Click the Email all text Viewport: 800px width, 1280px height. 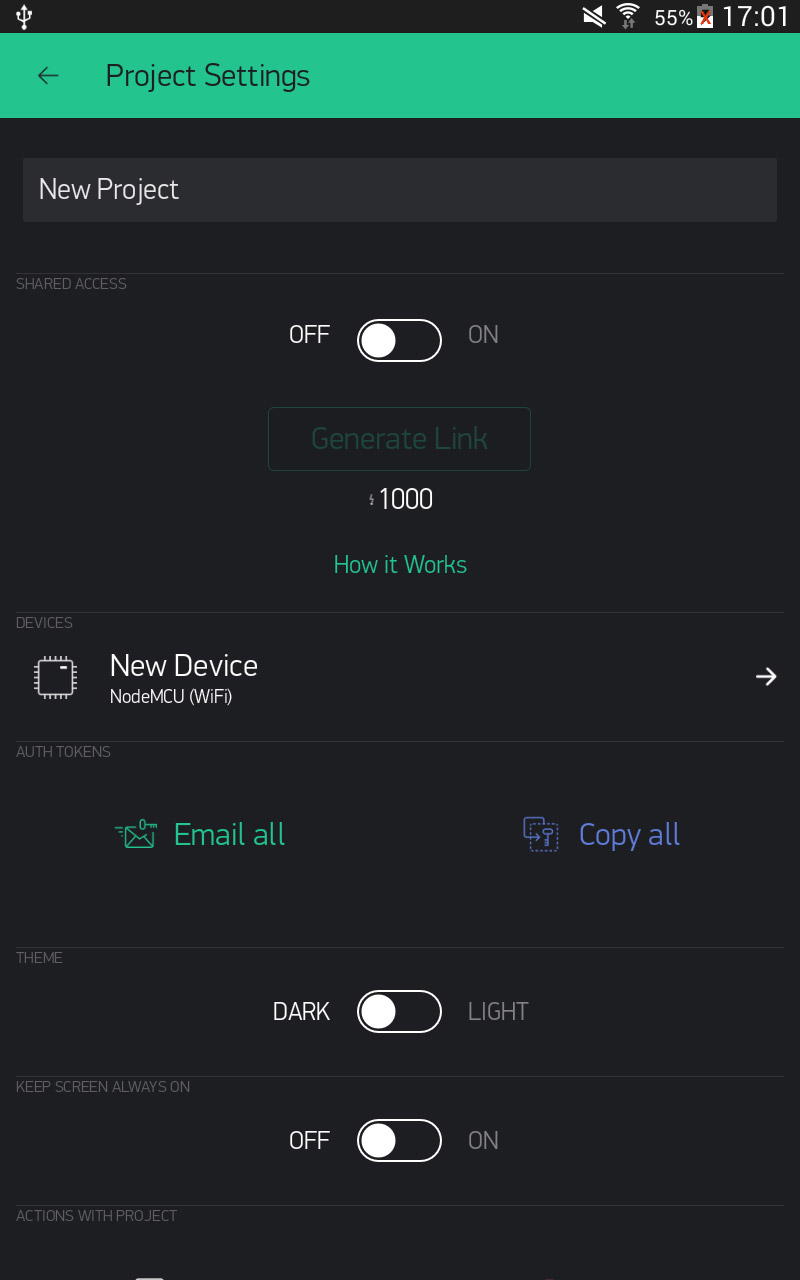(x=229, y=834)
